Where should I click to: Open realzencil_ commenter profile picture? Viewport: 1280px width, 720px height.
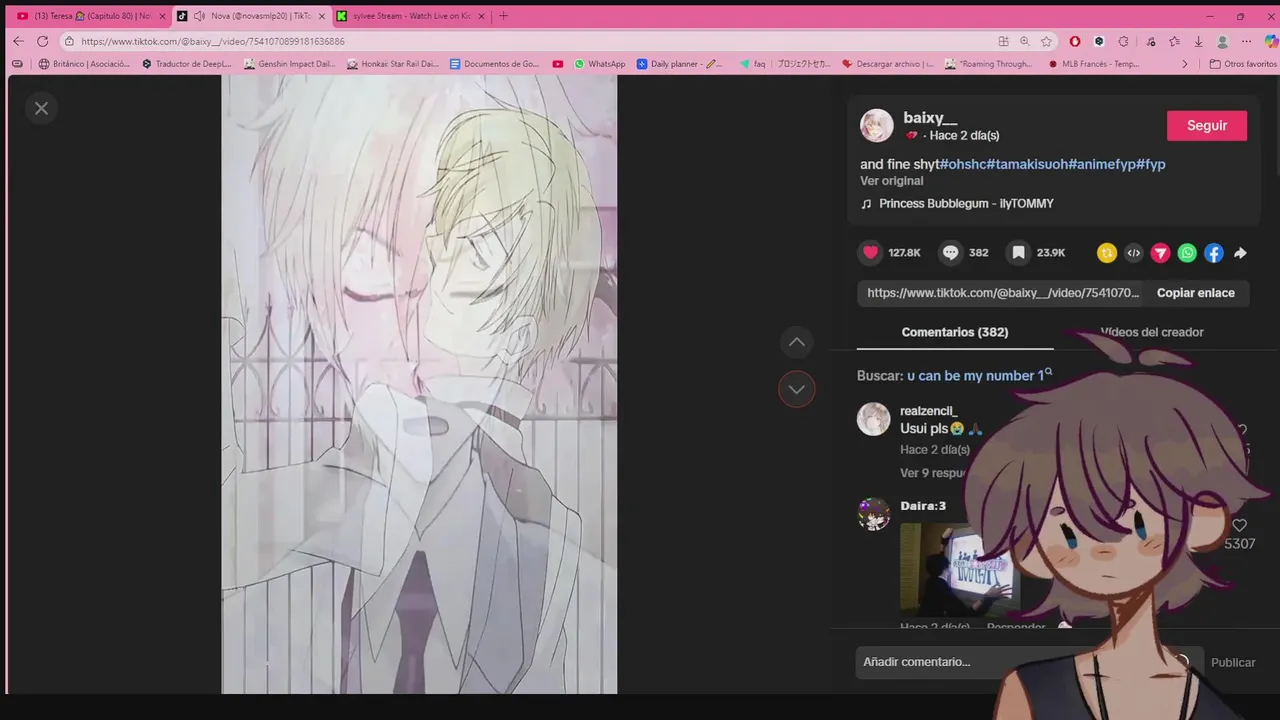coord(874,419)
